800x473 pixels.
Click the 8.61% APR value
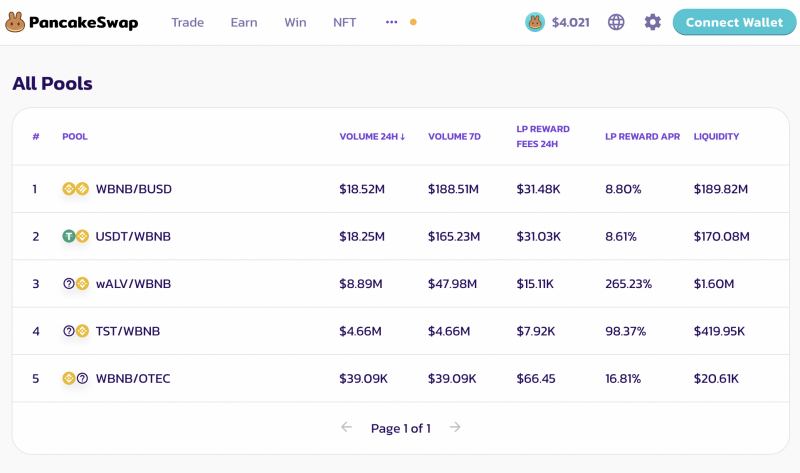[x=621, y=237]
